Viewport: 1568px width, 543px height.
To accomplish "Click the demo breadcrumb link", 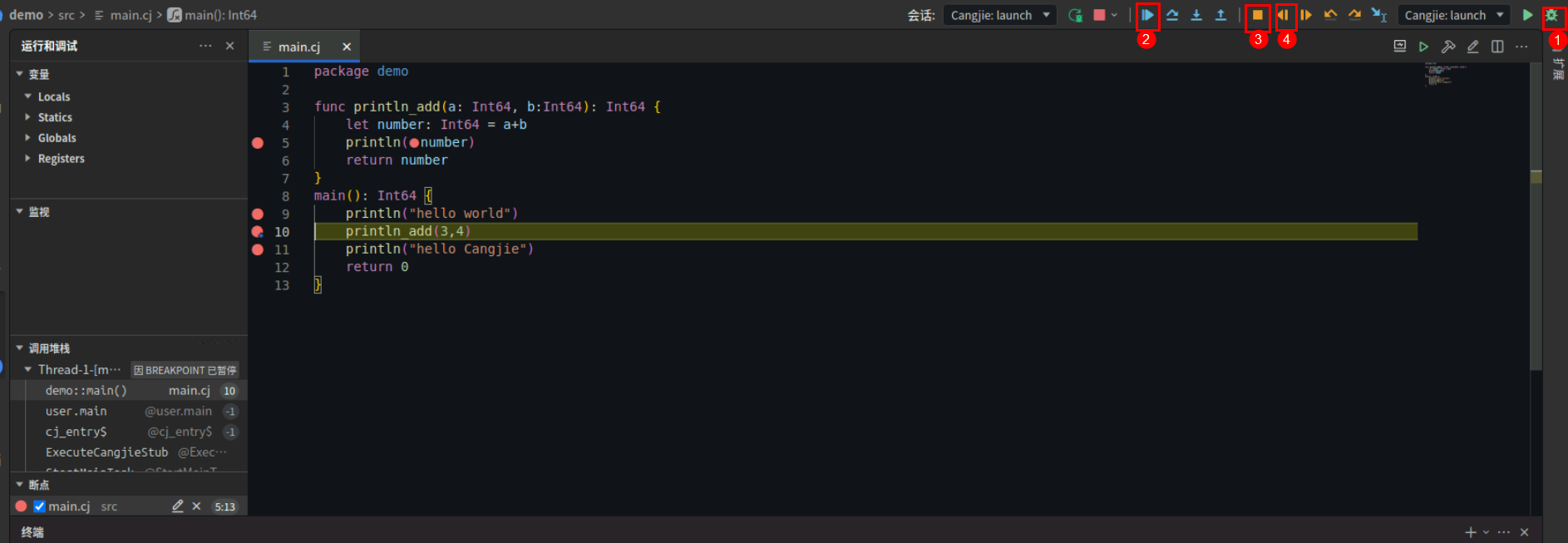I will point(27,15).
